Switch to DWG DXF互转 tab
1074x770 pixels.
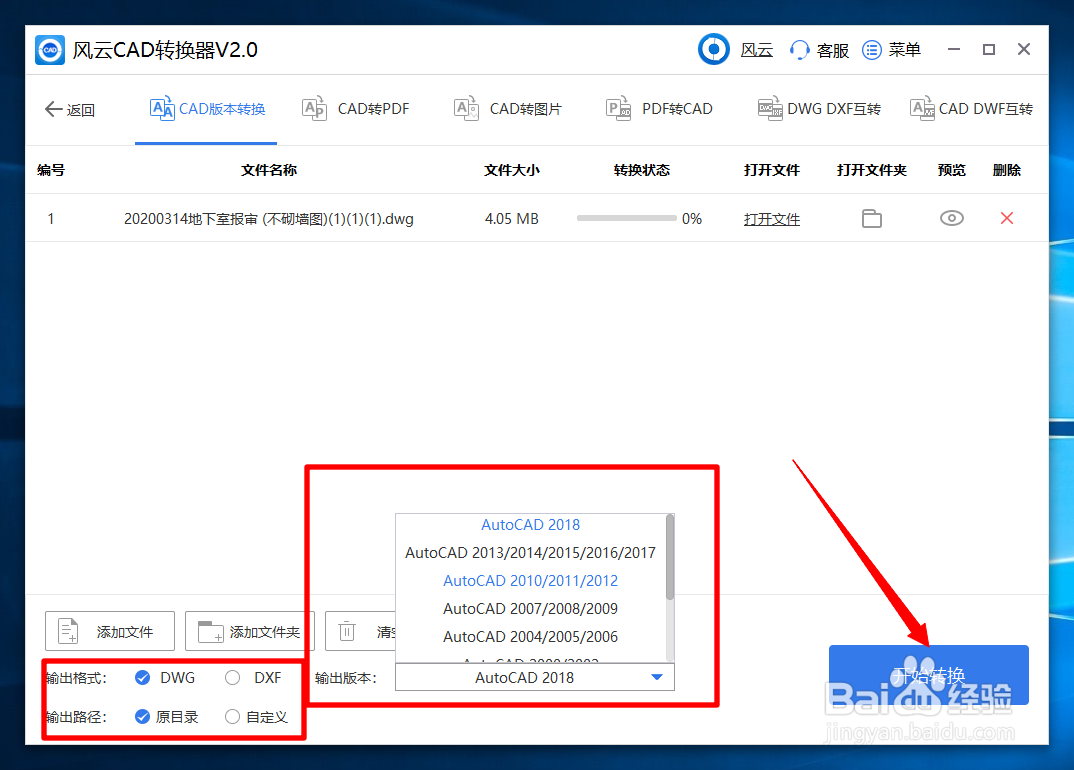point(819,109)
